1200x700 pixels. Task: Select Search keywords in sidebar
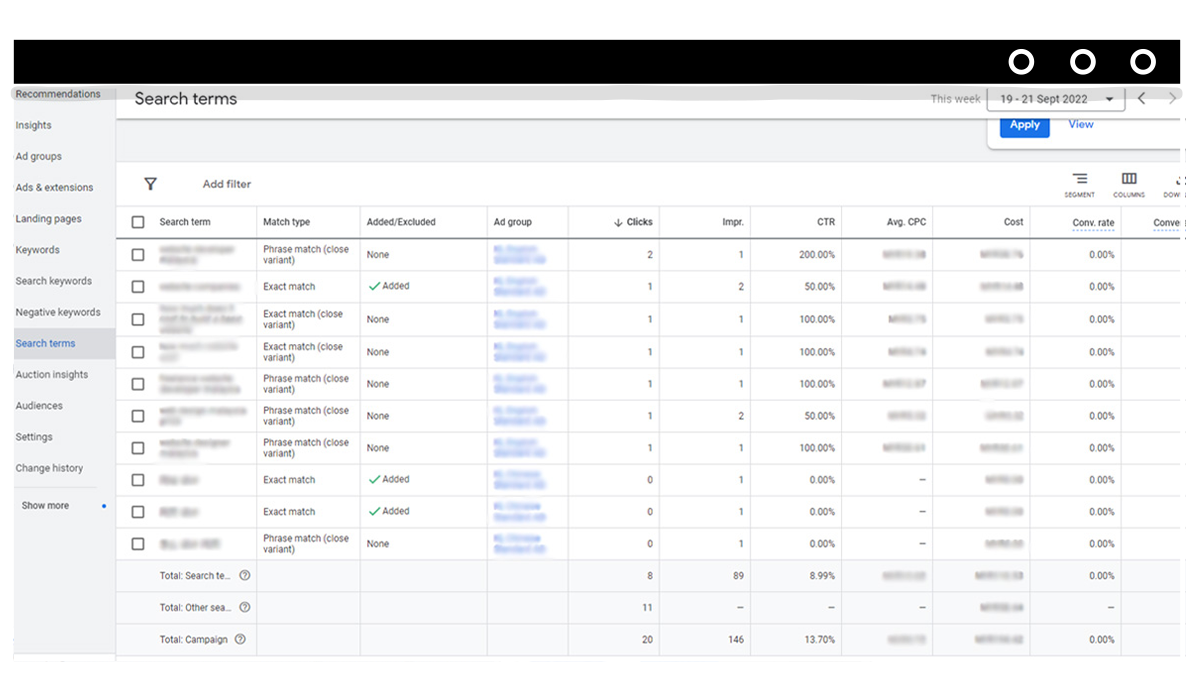pos(53,281)
